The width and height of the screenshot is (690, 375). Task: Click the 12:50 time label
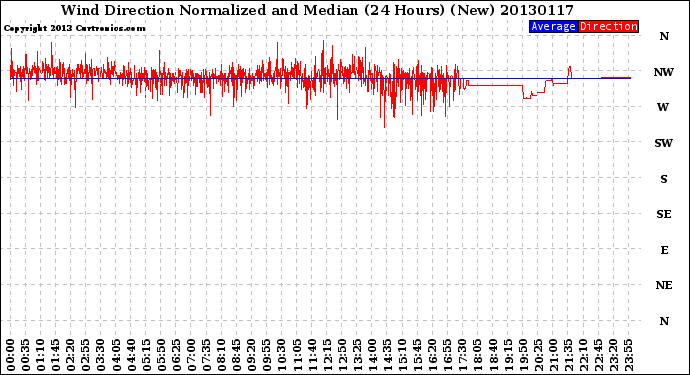pyautogui.click(x=342, y=355)
